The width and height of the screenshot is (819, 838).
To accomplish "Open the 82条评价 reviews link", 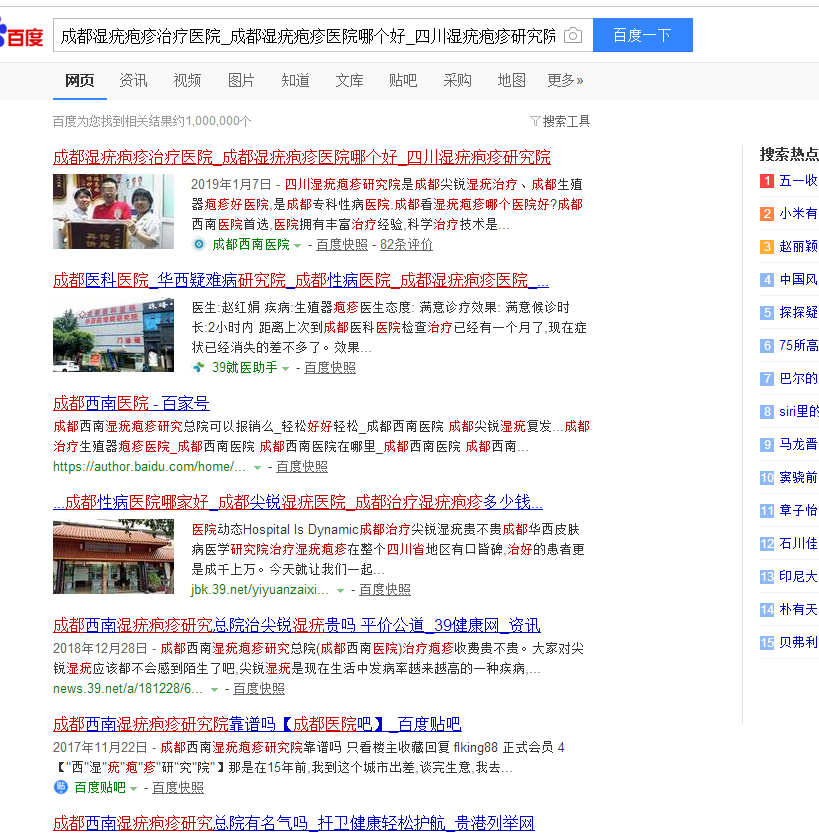I will 406,245.
